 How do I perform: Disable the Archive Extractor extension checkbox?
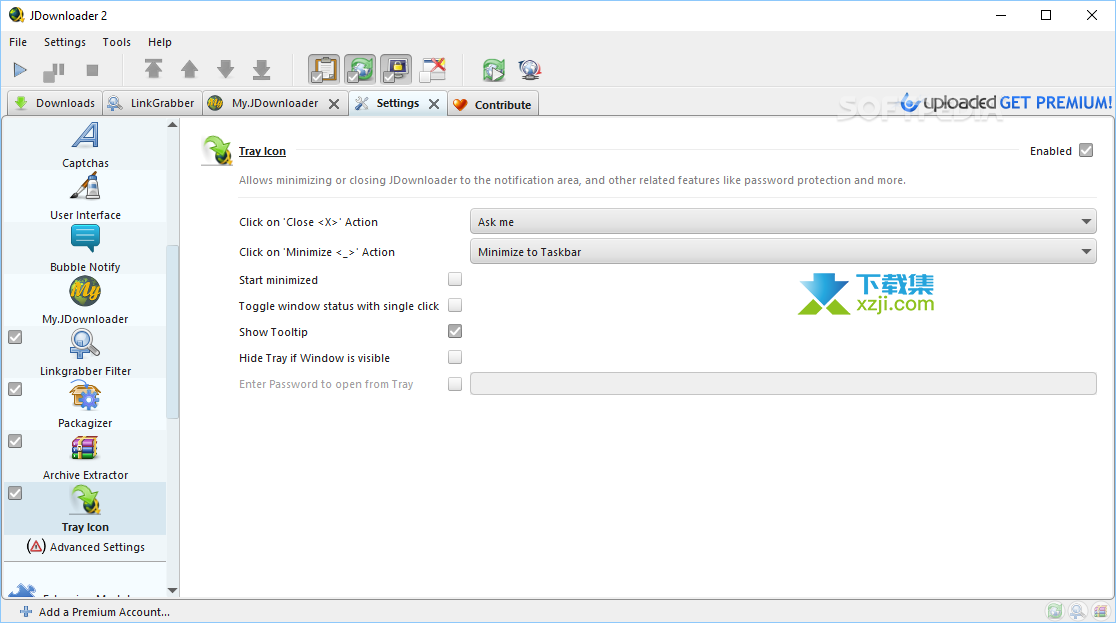[x=15, y=441]
